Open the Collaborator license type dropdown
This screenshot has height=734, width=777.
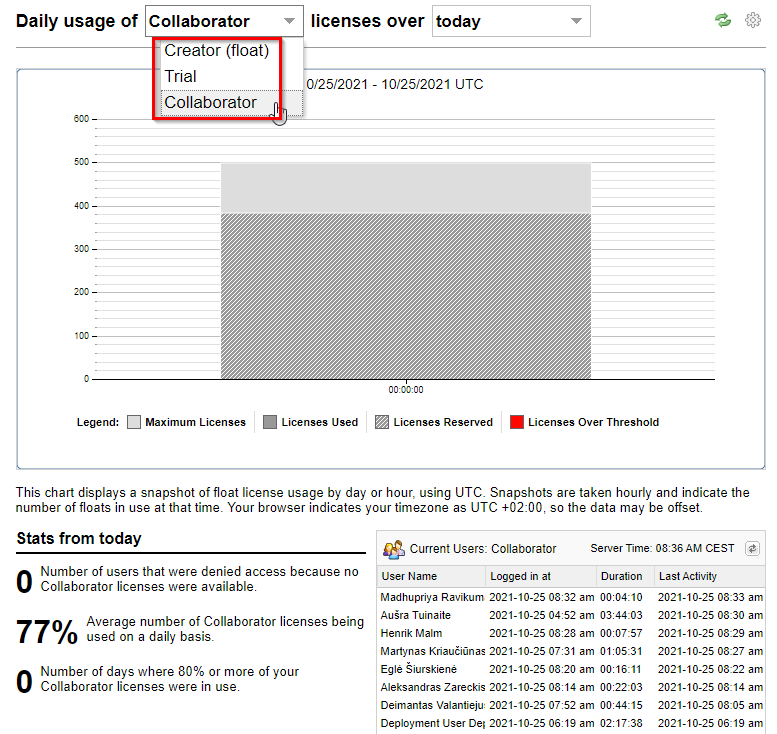tap(224, 21)
